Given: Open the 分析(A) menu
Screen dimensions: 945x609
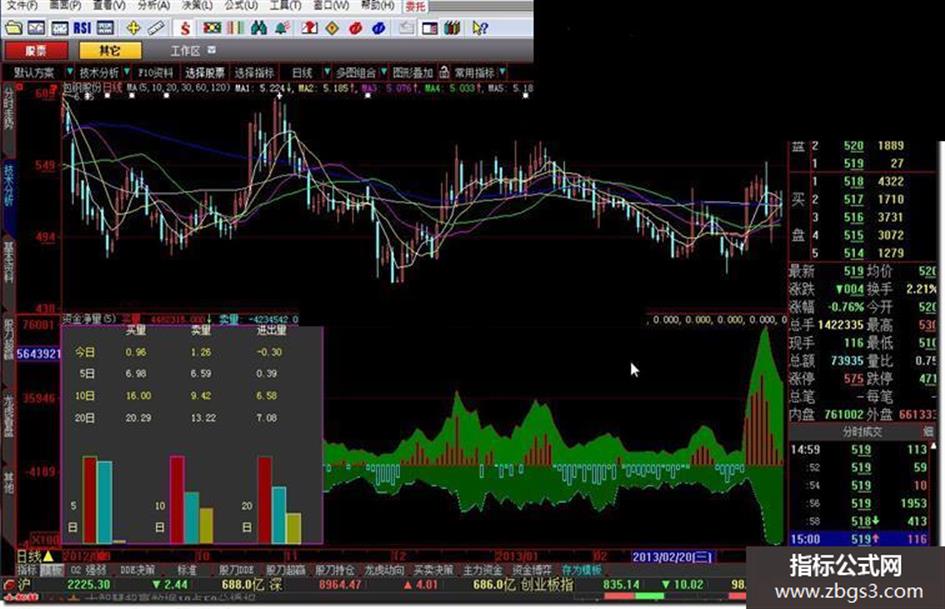Looking at the screenshot, I should 153,5.
